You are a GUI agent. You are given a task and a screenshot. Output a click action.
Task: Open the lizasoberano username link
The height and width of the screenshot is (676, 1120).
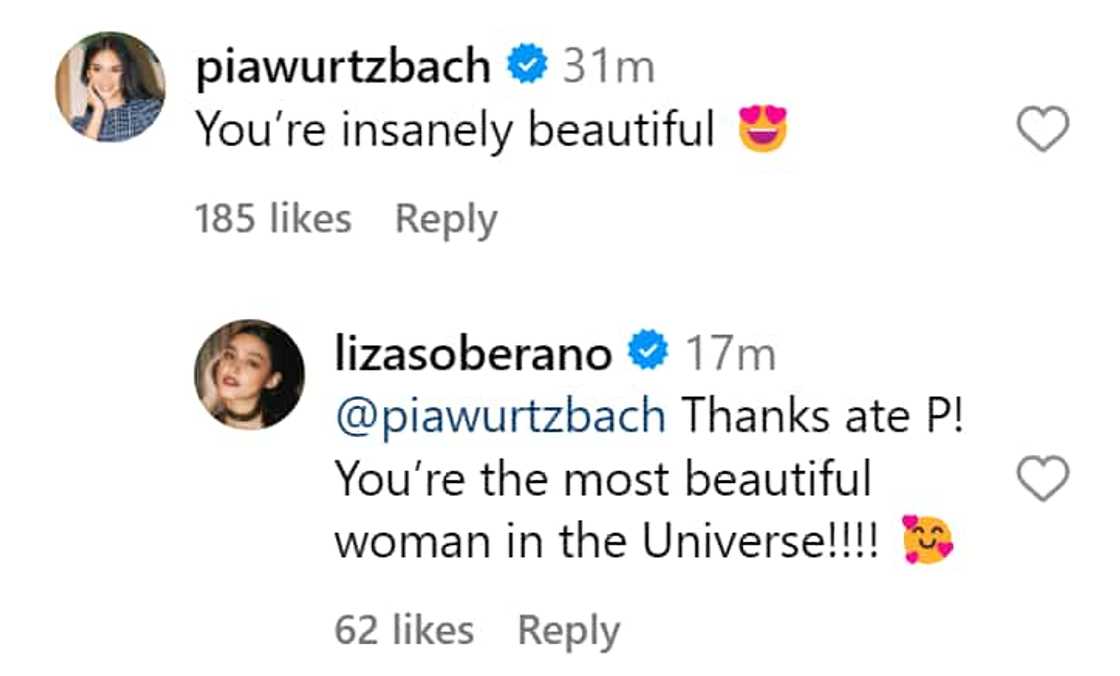[473, 354]
